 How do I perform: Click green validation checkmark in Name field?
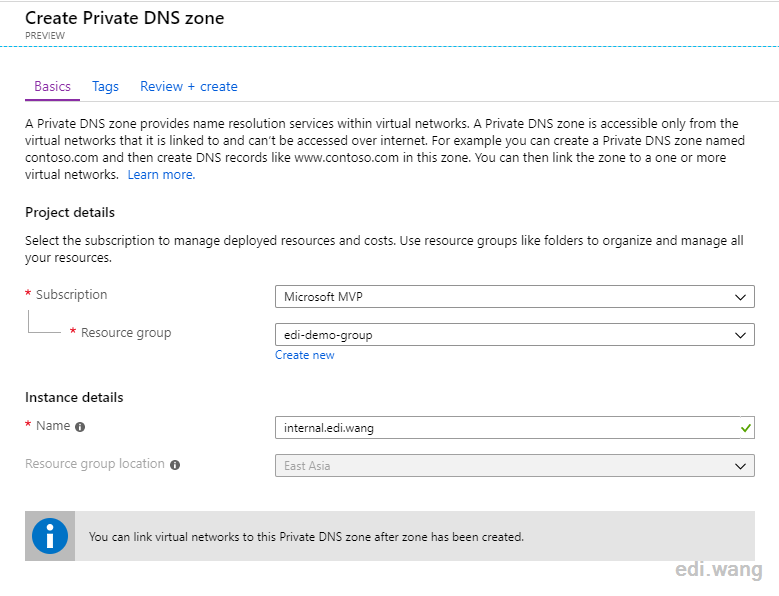click(745, 428)
